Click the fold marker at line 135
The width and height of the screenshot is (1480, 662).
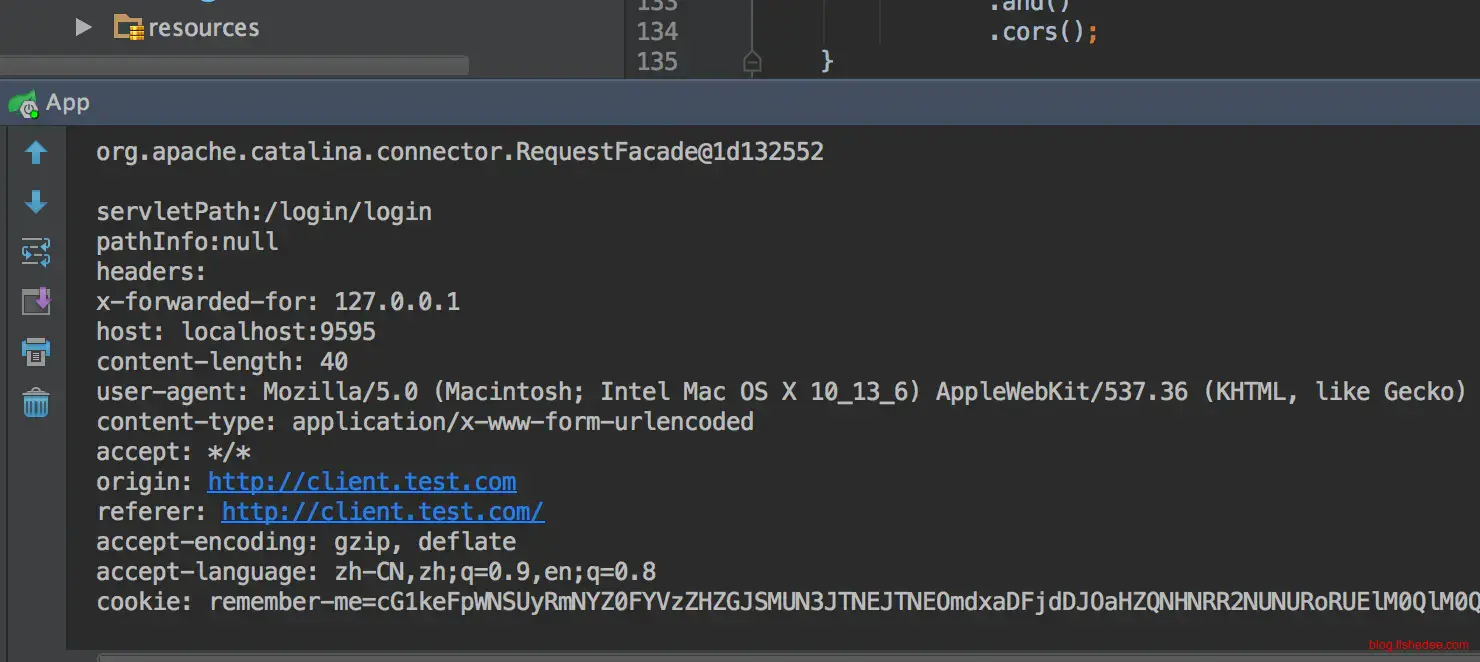(x=752, y=62)
